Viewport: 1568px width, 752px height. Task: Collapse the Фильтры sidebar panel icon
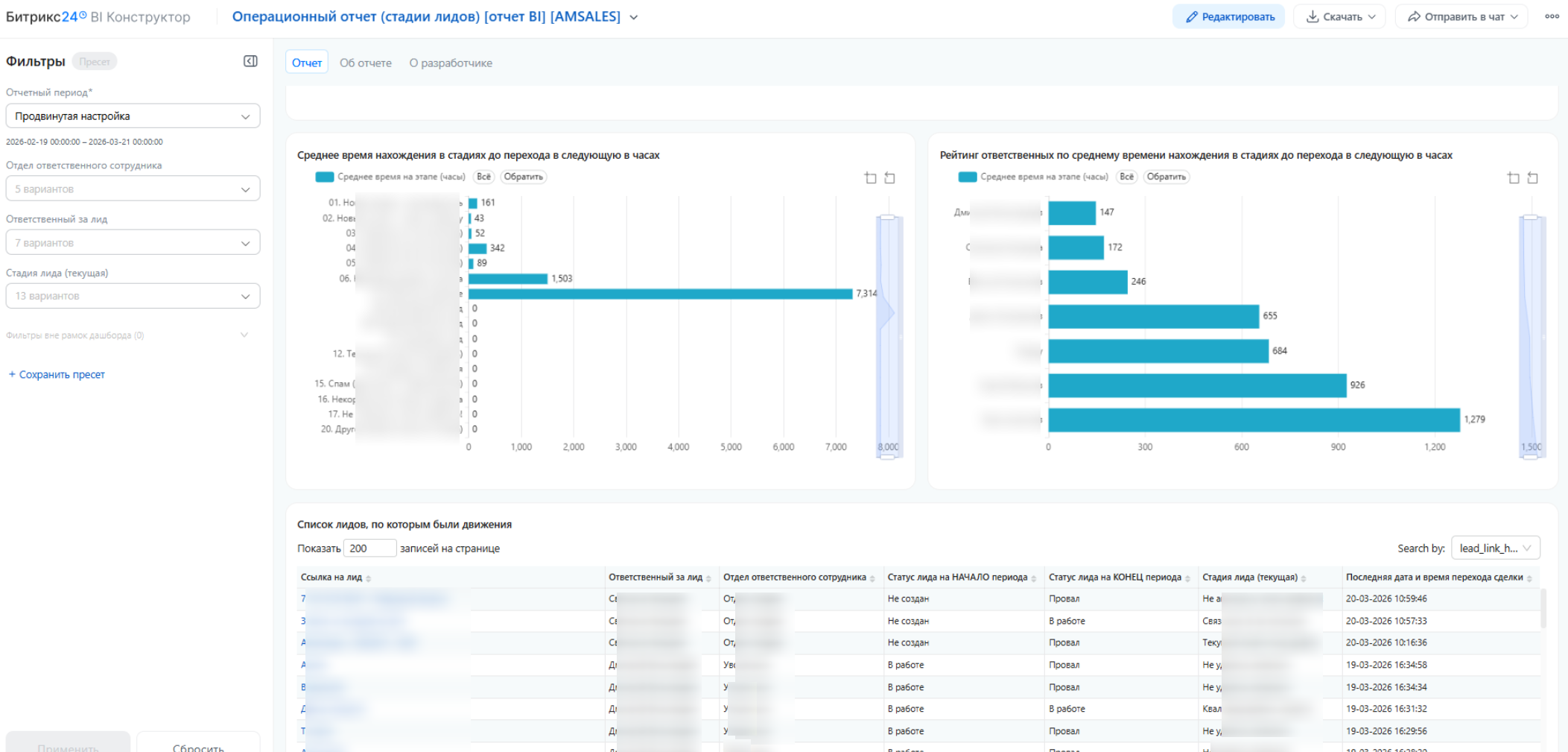(250, 61)
